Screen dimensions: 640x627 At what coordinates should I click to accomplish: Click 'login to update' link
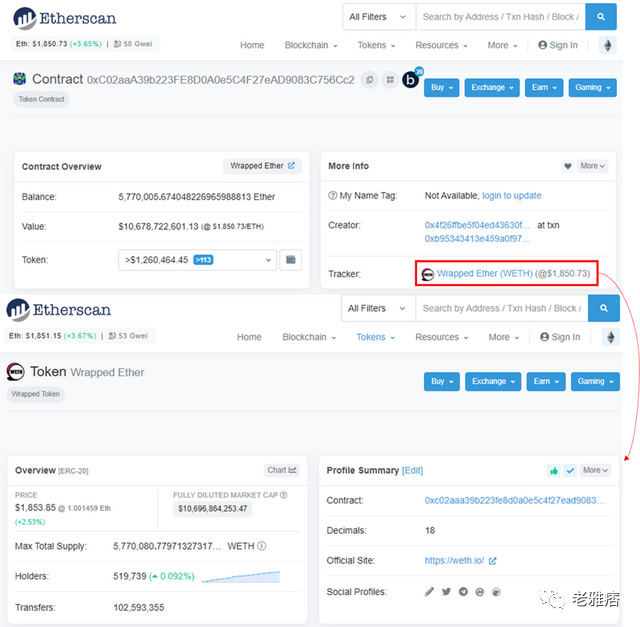(x=511, y=196)
